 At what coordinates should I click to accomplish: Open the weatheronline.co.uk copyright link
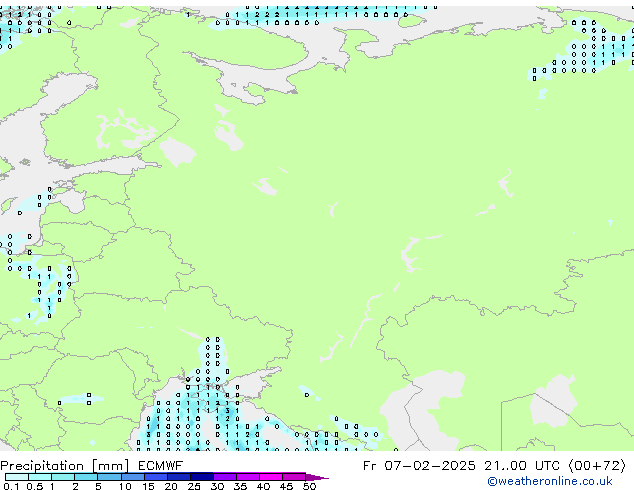[x=550, y=481]
